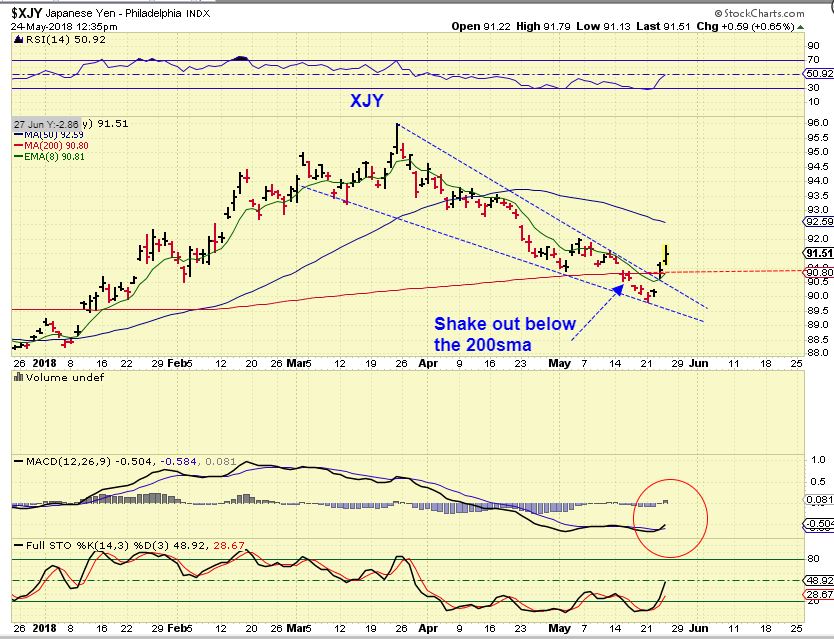Click the High 91.79 value
Viewport: 834px width, 639px height.
tap(543, 26)
